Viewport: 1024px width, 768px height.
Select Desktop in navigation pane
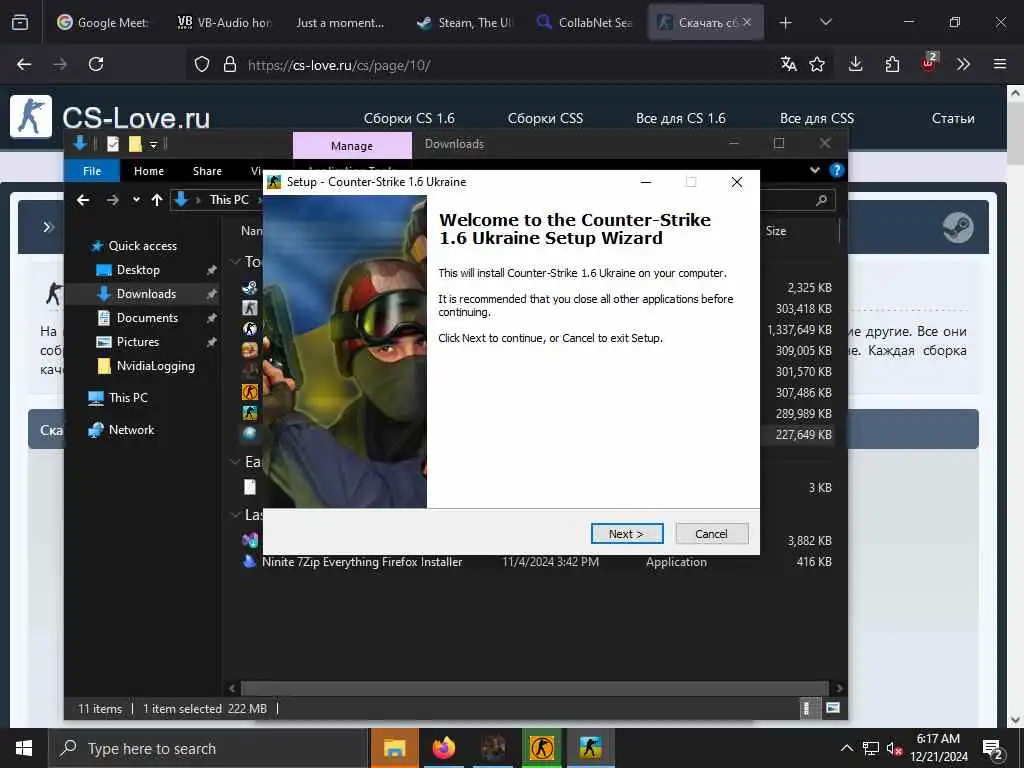[138, 270]
